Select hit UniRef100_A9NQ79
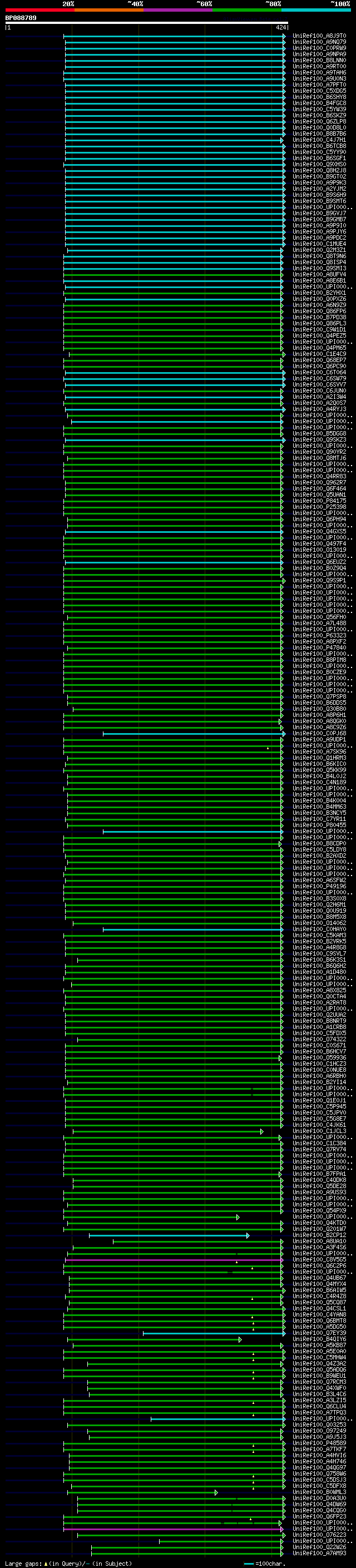This screenshot has height=1568, width=356. click(319, 42)
